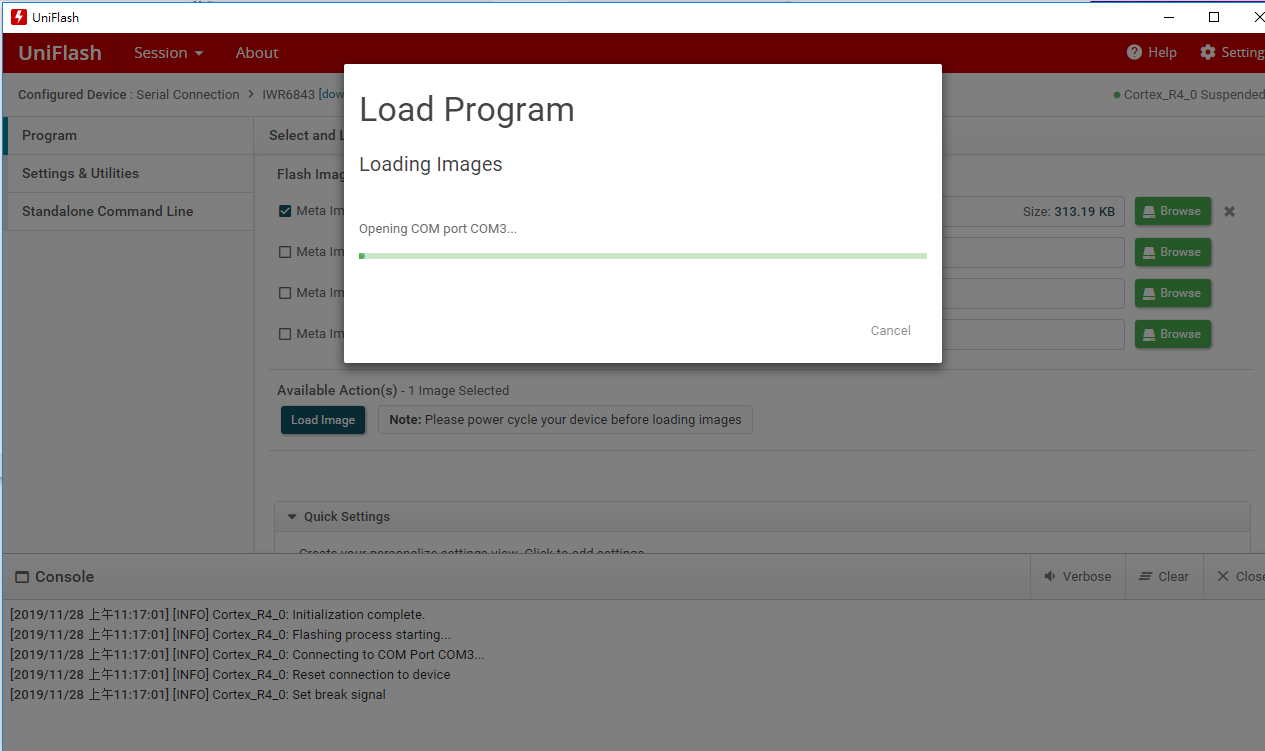Check the fourth Meta Image checkbox
This screenshot has width=1265, height=751.
pyautogui.click(x=285, y=334)
